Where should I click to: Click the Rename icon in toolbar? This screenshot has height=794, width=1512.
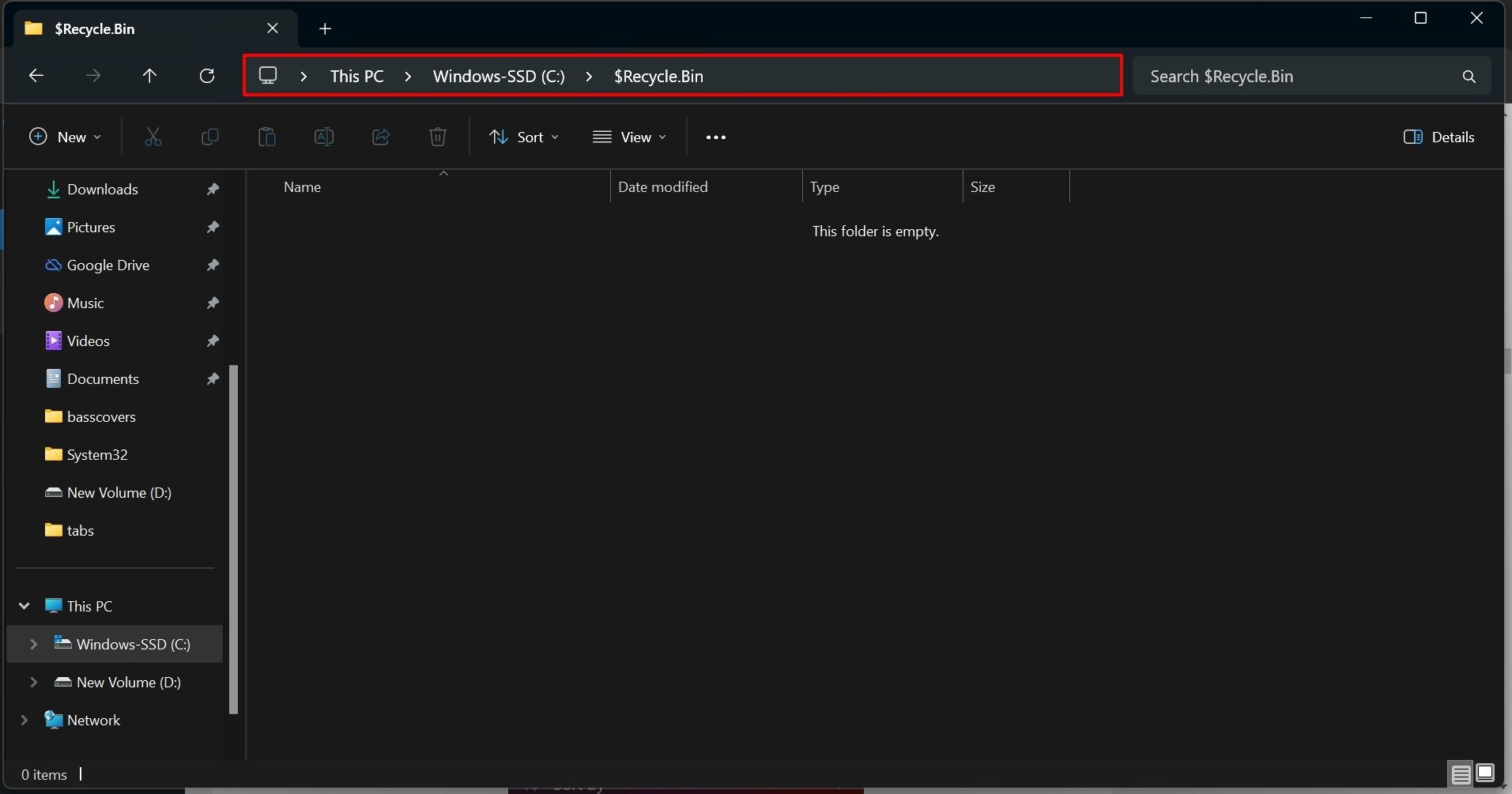coord(324,137)
